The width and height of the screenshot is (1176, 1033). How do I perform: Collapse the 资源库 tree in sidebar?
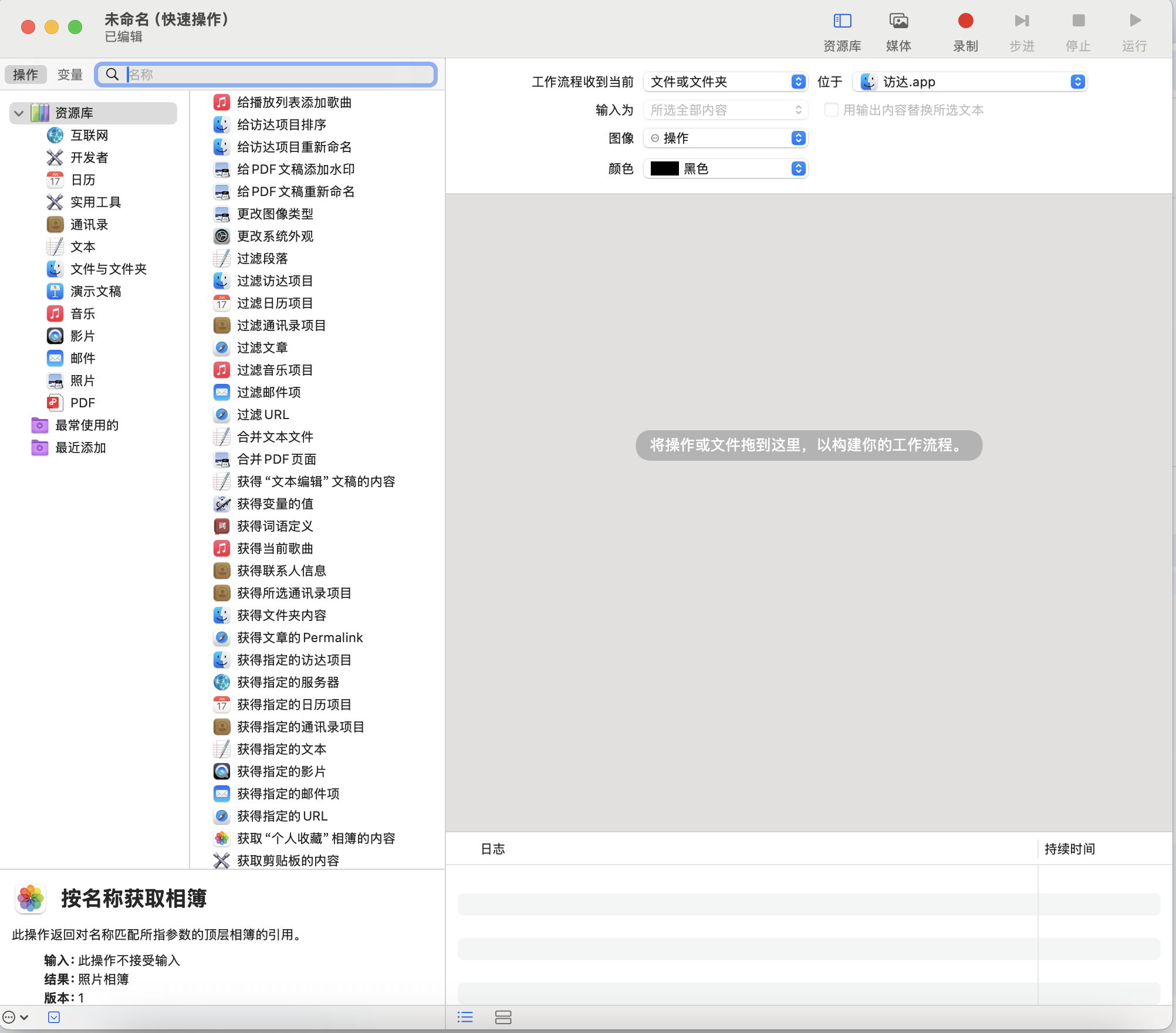tap(18, 113)
